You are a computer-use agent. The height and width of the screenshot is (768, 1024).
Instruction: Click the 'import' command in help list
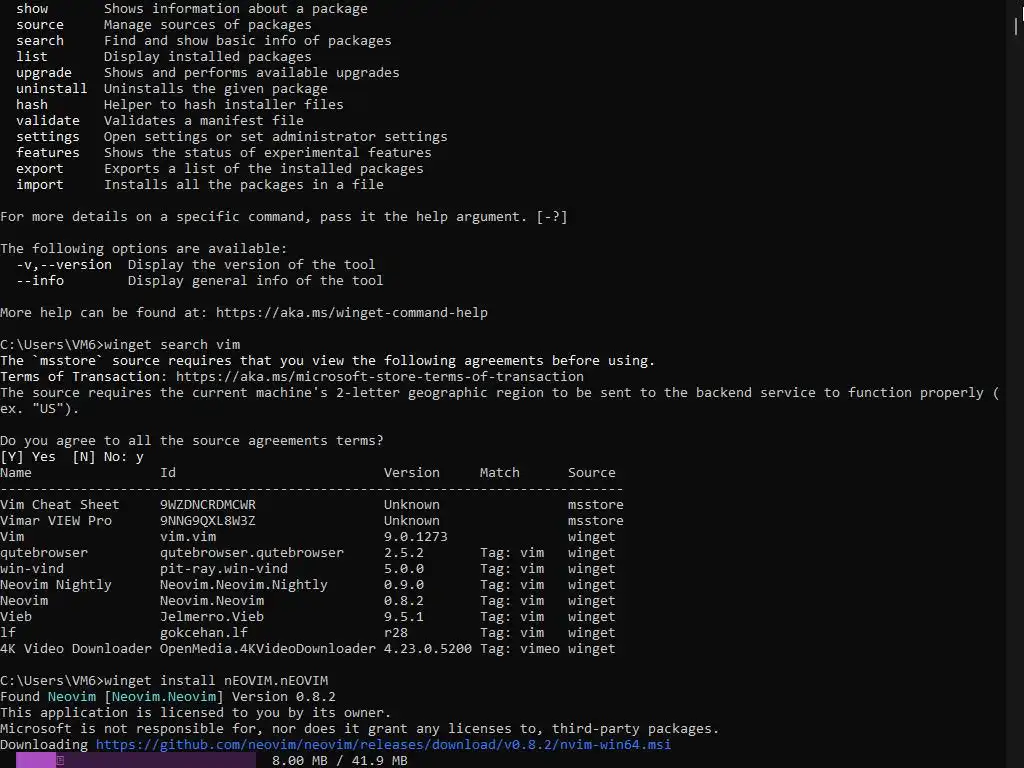point(40,185)
